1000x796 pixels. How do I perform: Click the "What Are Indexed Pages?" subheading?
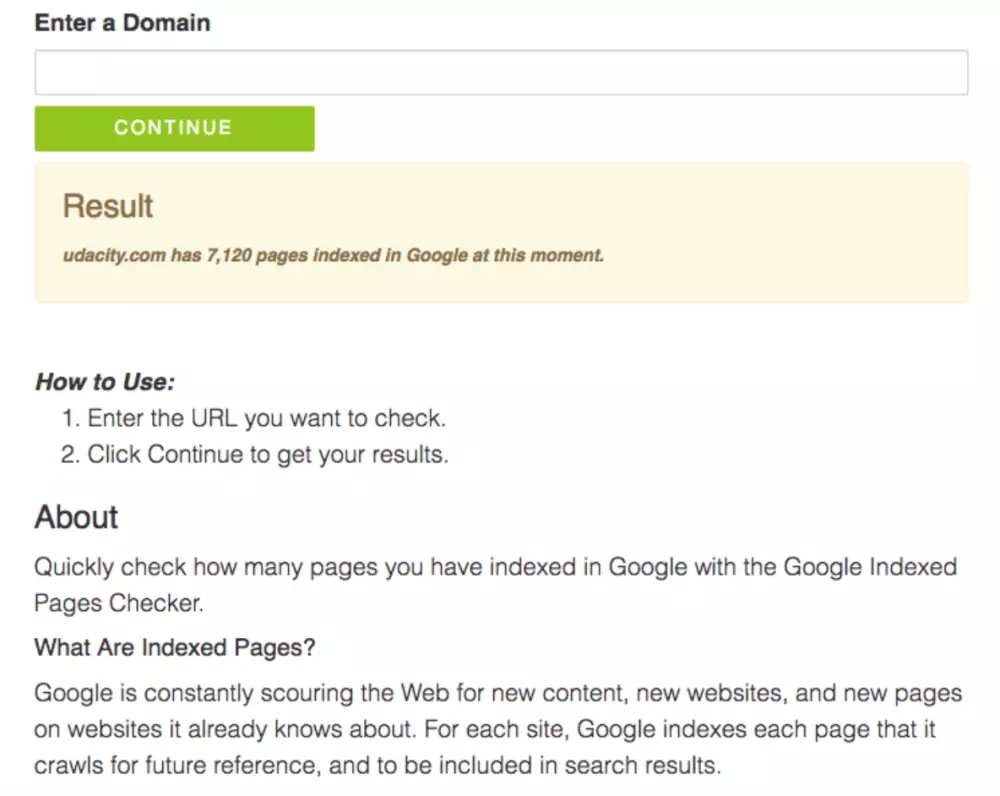click(175, 647)
